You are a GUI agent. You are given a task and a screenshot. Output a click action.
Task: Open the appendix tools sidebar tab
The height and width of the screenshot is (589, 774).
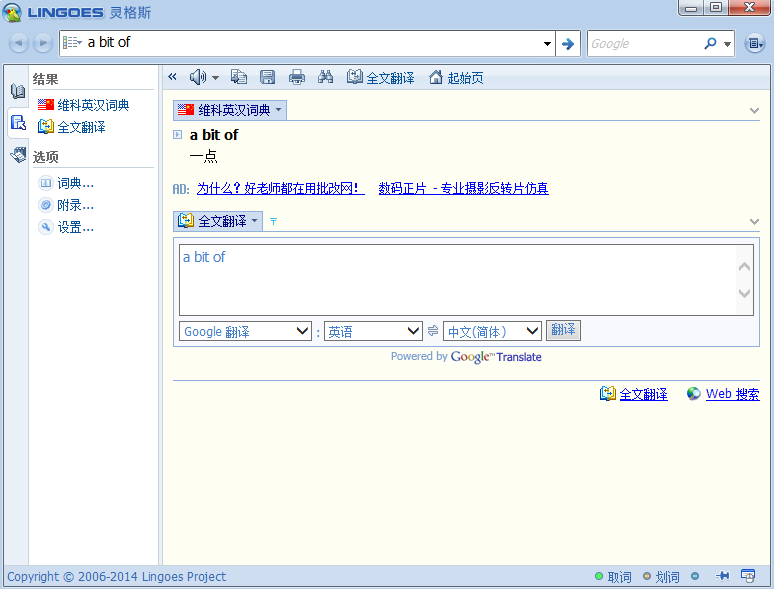(18, 155)
